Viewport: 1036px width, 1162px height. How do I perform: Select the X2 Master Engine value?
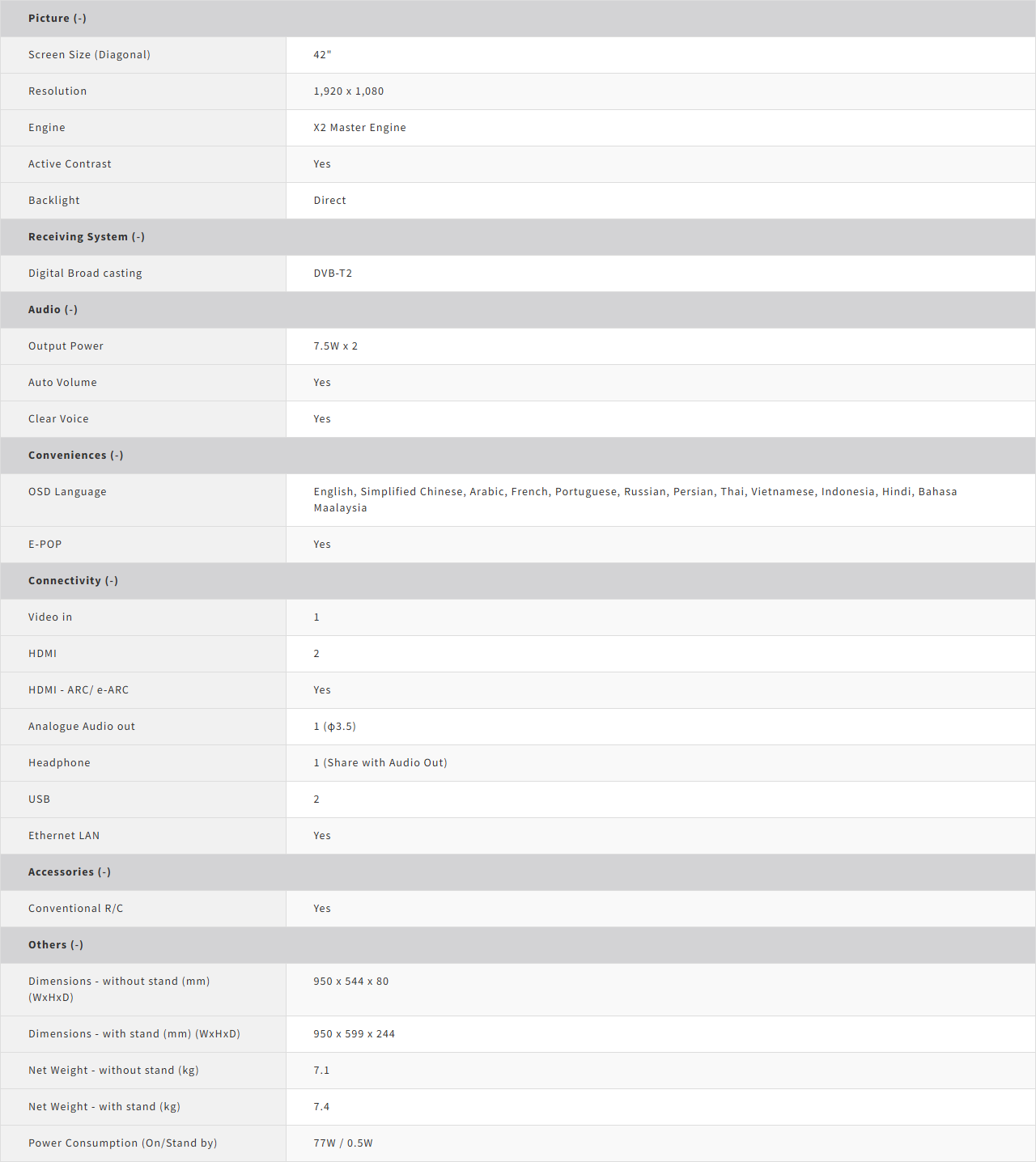[x=360, y=128]
